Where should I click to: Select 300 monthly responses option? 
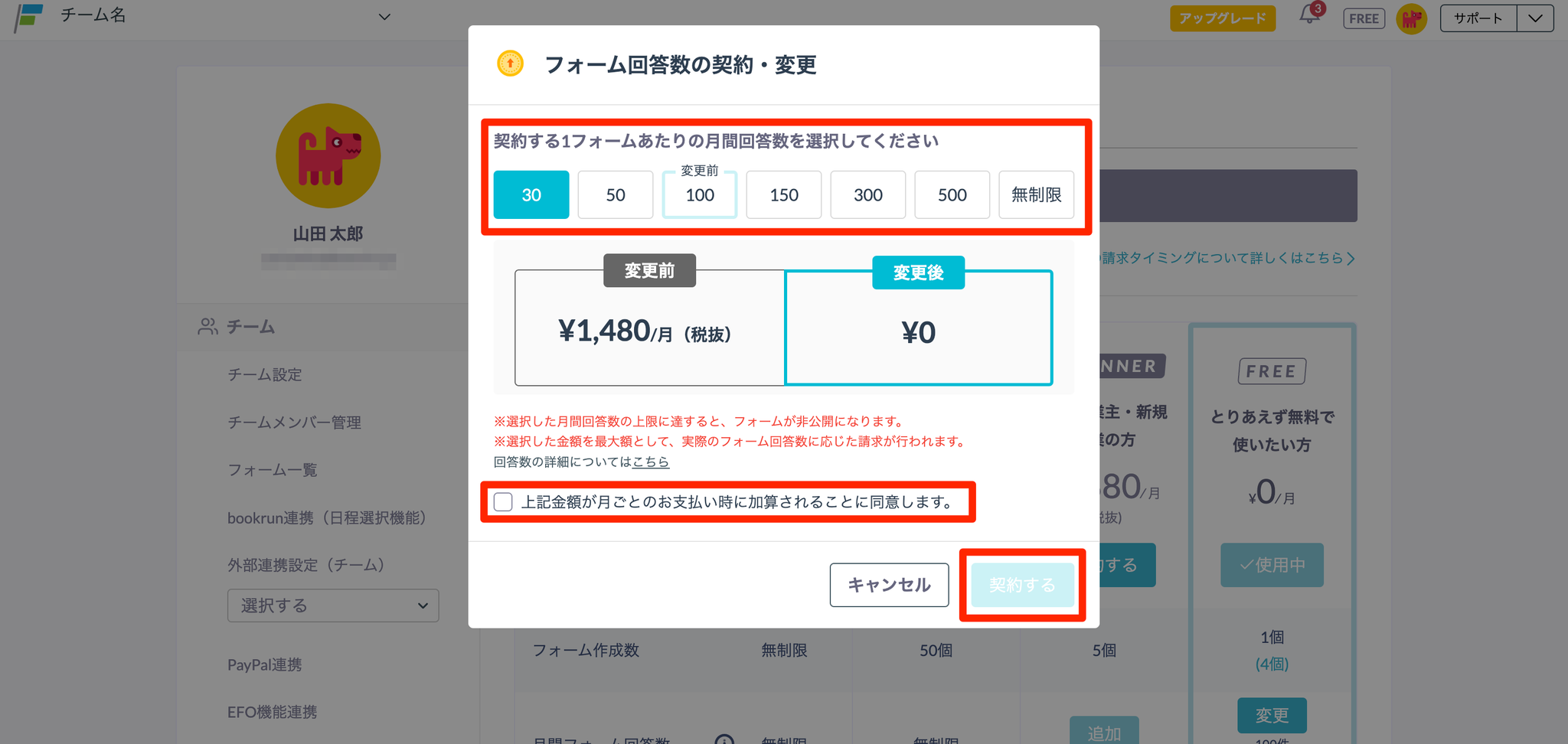pyautogui.click(x=867, y=195)
